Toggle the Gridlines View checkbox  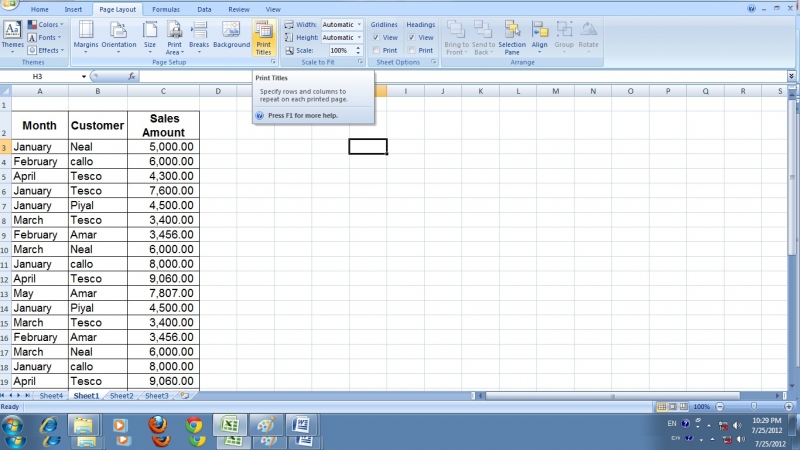click(376, 37)
